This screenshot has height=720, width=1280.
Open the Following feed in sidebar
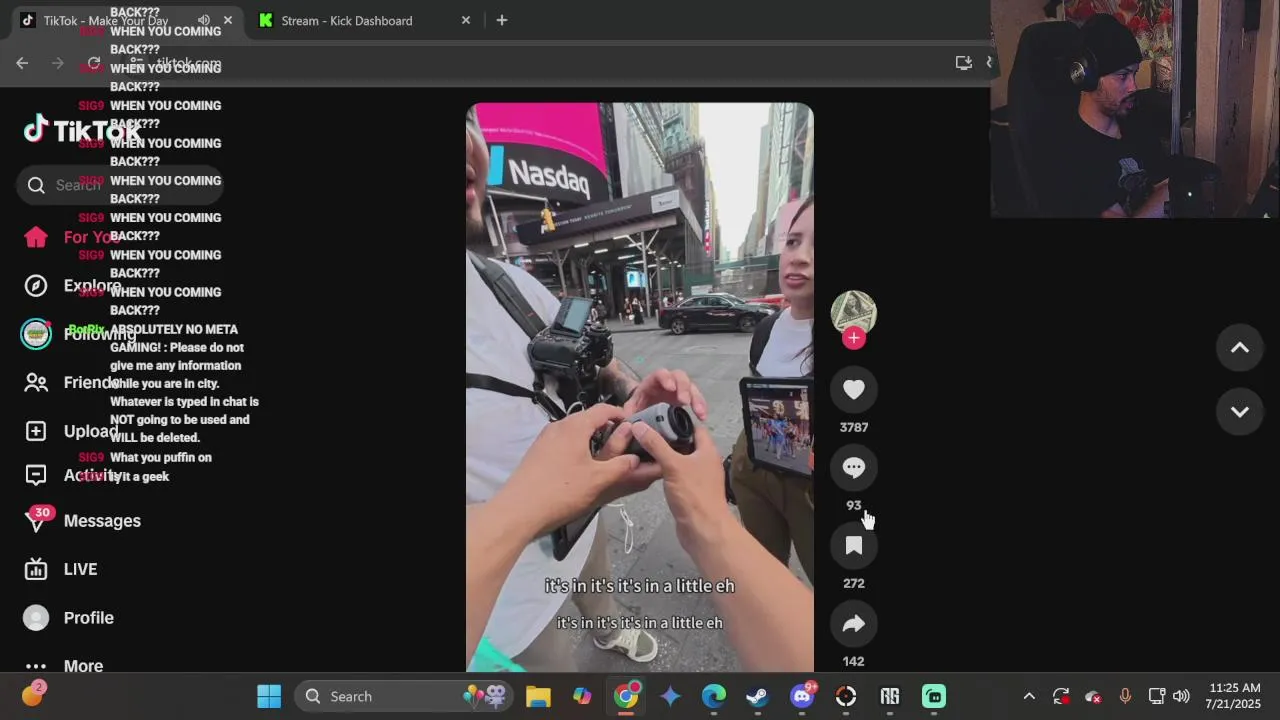tap(80, 334)
